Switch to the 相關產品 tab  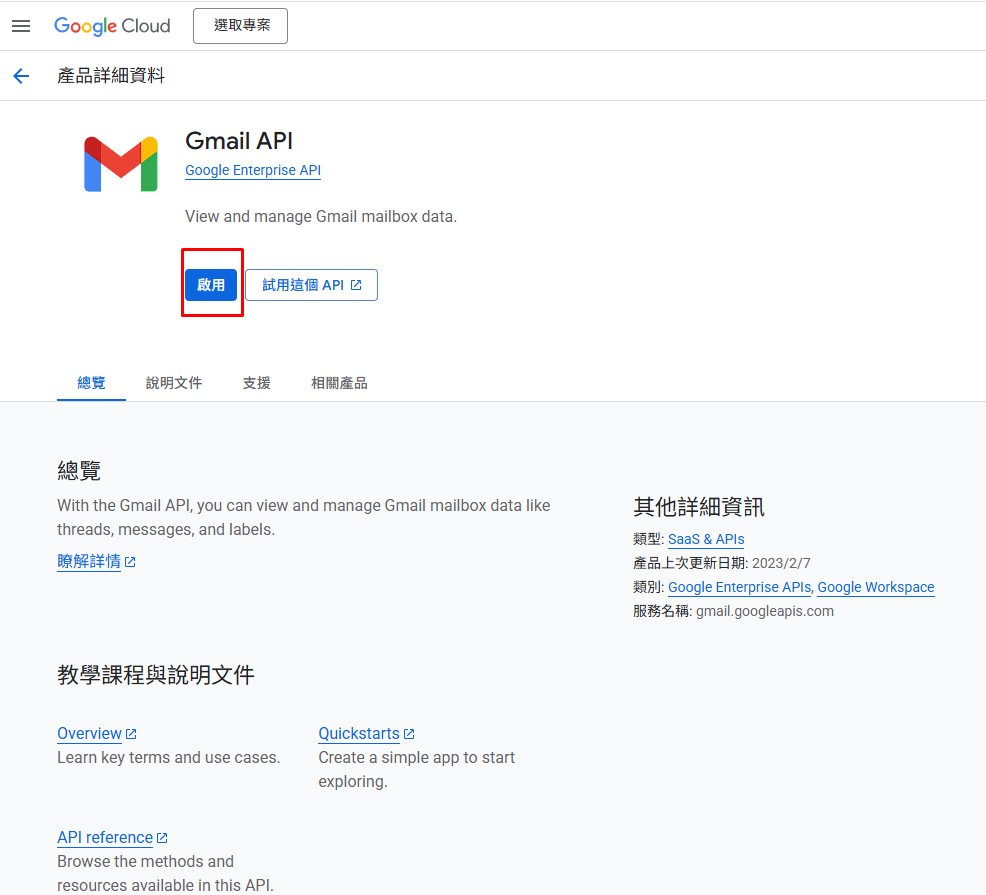(339, 382)
